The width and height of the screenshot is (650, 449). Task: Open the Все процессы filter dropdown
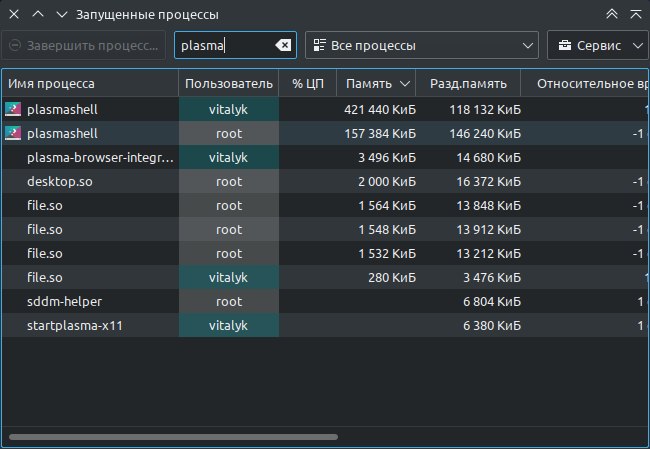[422, 45]
